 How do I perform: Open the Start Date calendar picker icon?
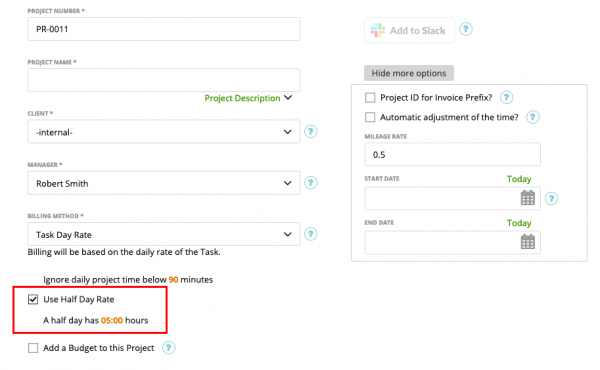coord(528,198)
